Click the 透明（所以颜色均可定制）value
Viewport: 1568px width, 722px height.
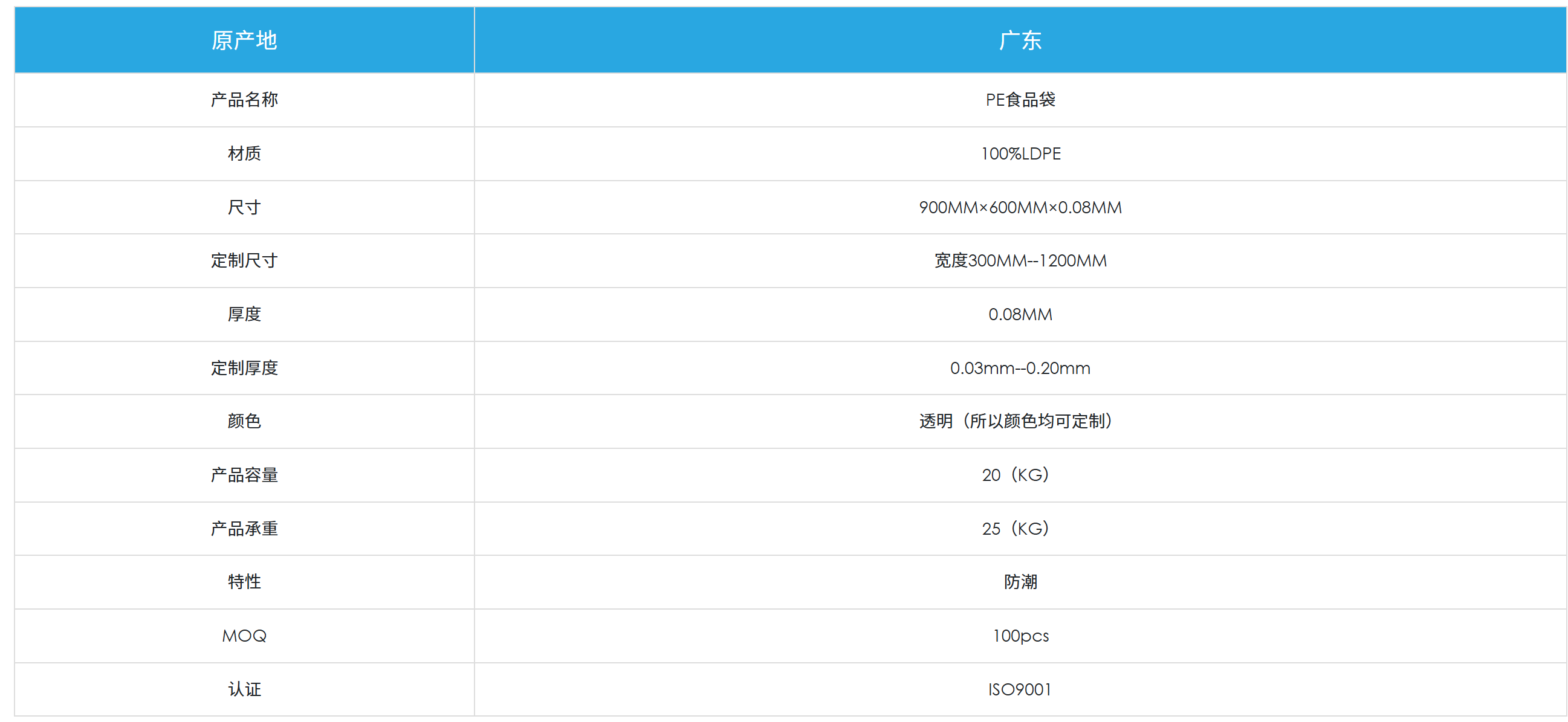[x=1017, y=421]
